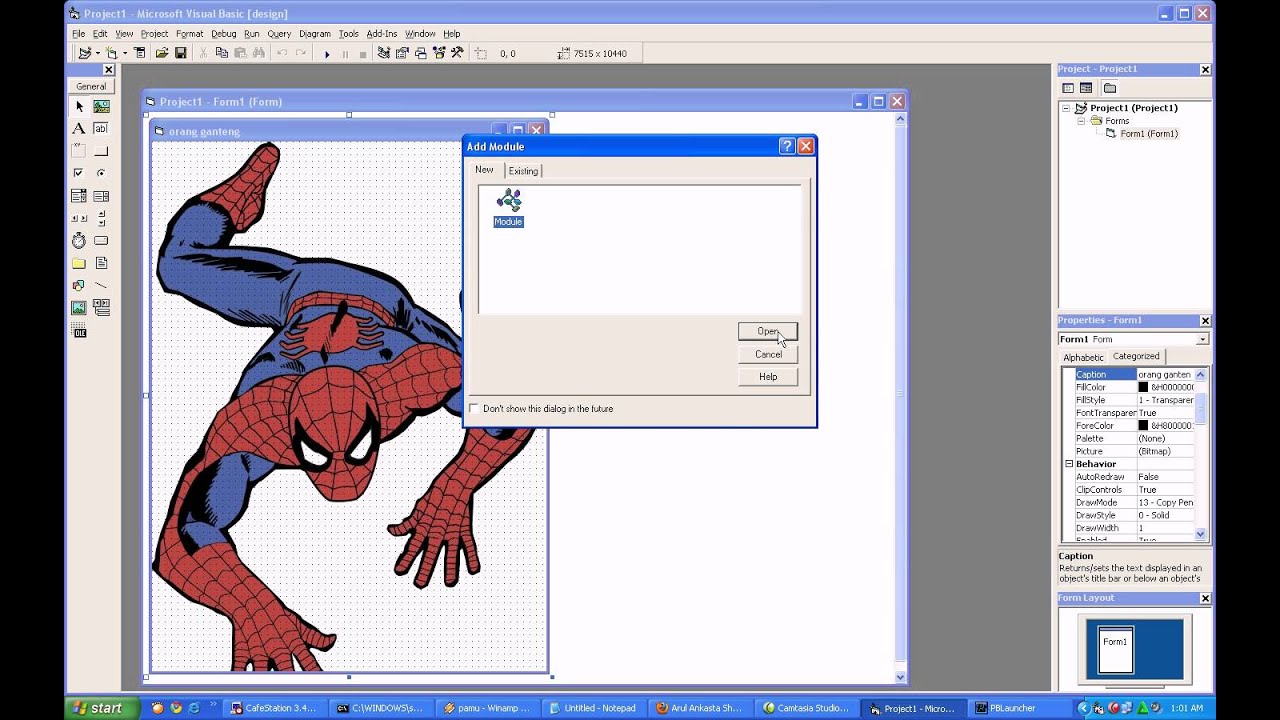Select the DriveListBox control tool
This screenshot has width=1280, height=720.
(x=101, y=241)
